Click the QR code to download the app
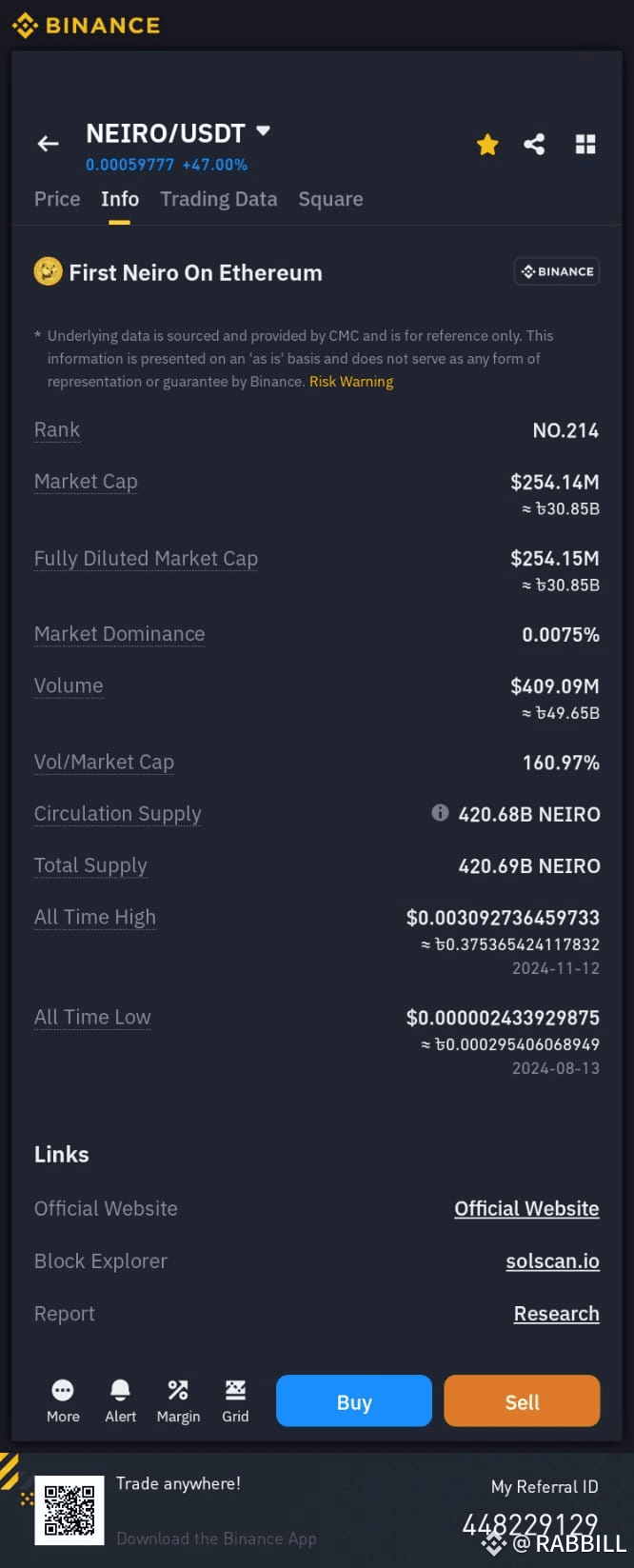 [69, 1510]
